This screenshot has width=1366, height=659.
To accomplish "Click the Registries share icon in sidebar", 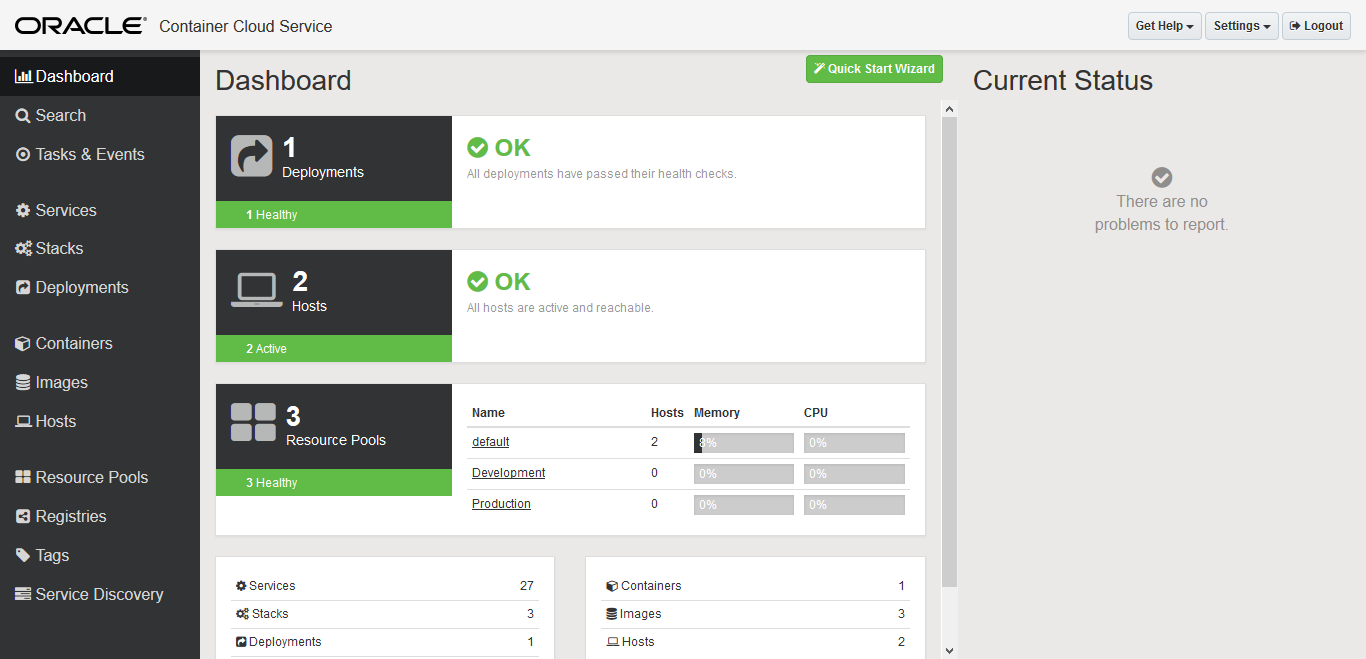I will (23, 517).
